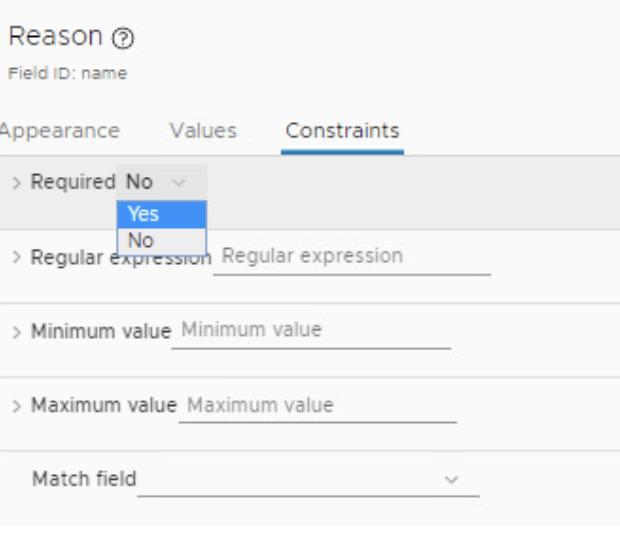Expand the Minimum value row chevron
Image resolution: width=620 pixels, height=558 pixels.
point(16,331)
